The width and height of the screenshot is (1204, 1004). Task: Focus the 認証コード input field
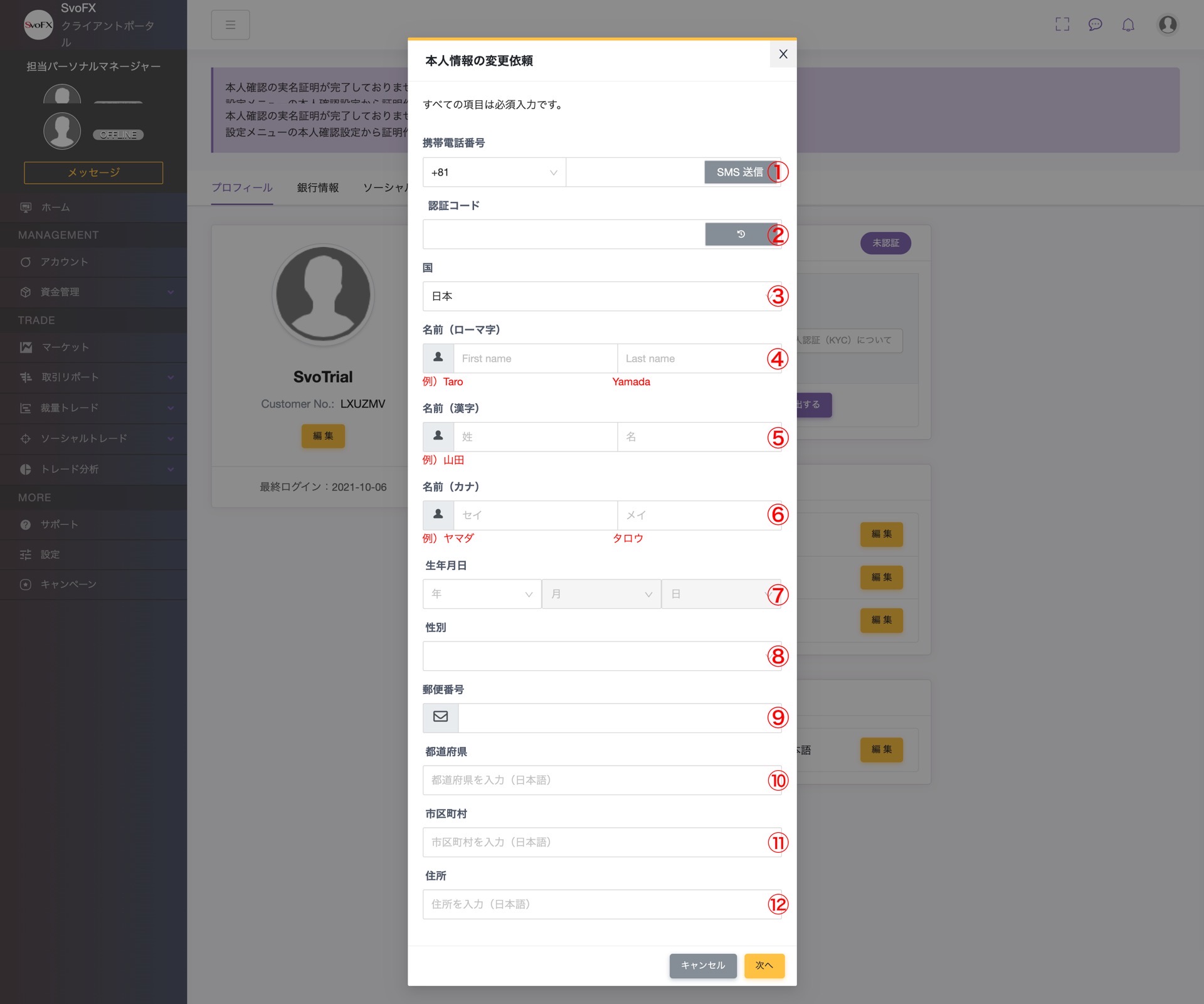tap(563, 234)
